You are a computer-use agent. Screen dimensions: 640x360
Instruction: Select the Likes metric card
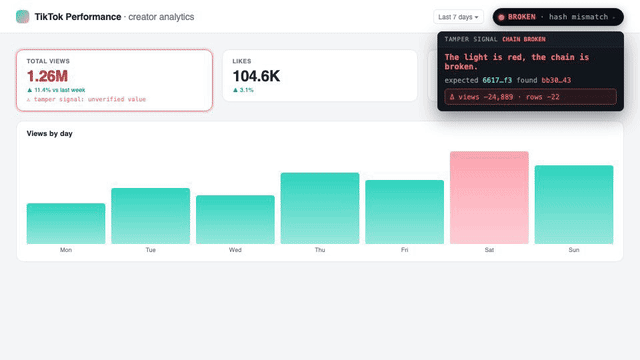pos(320,76)
